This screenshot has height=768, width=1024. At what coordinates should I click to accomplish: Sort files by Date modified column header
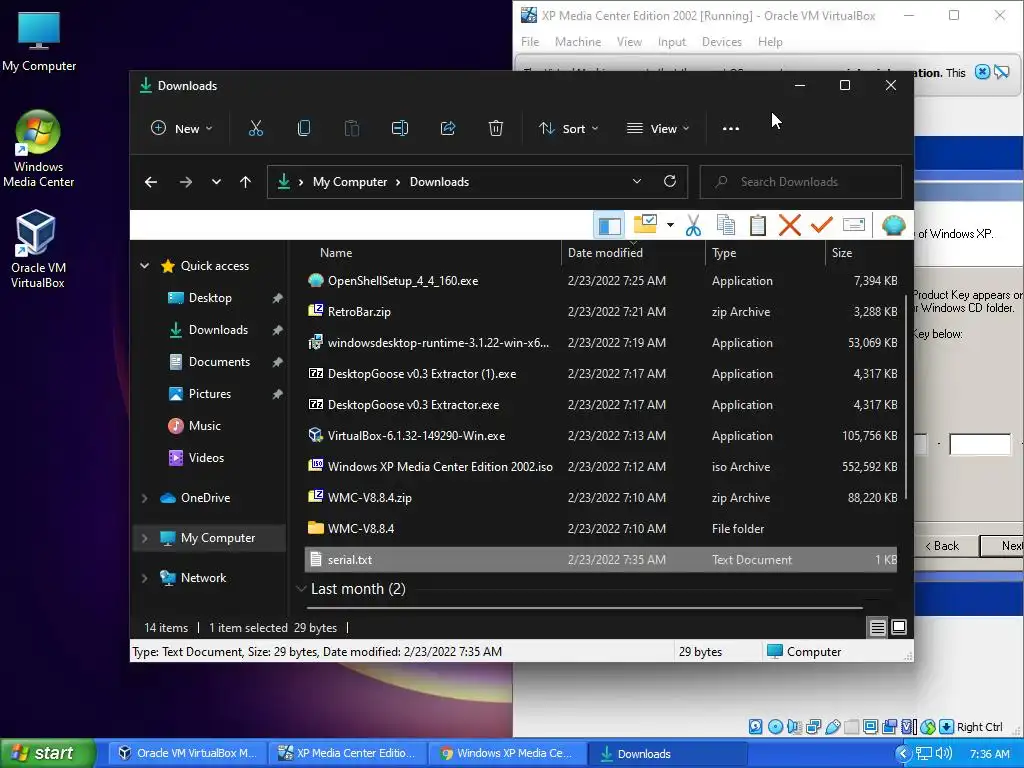pyautogui.click(x=632, y=253)
